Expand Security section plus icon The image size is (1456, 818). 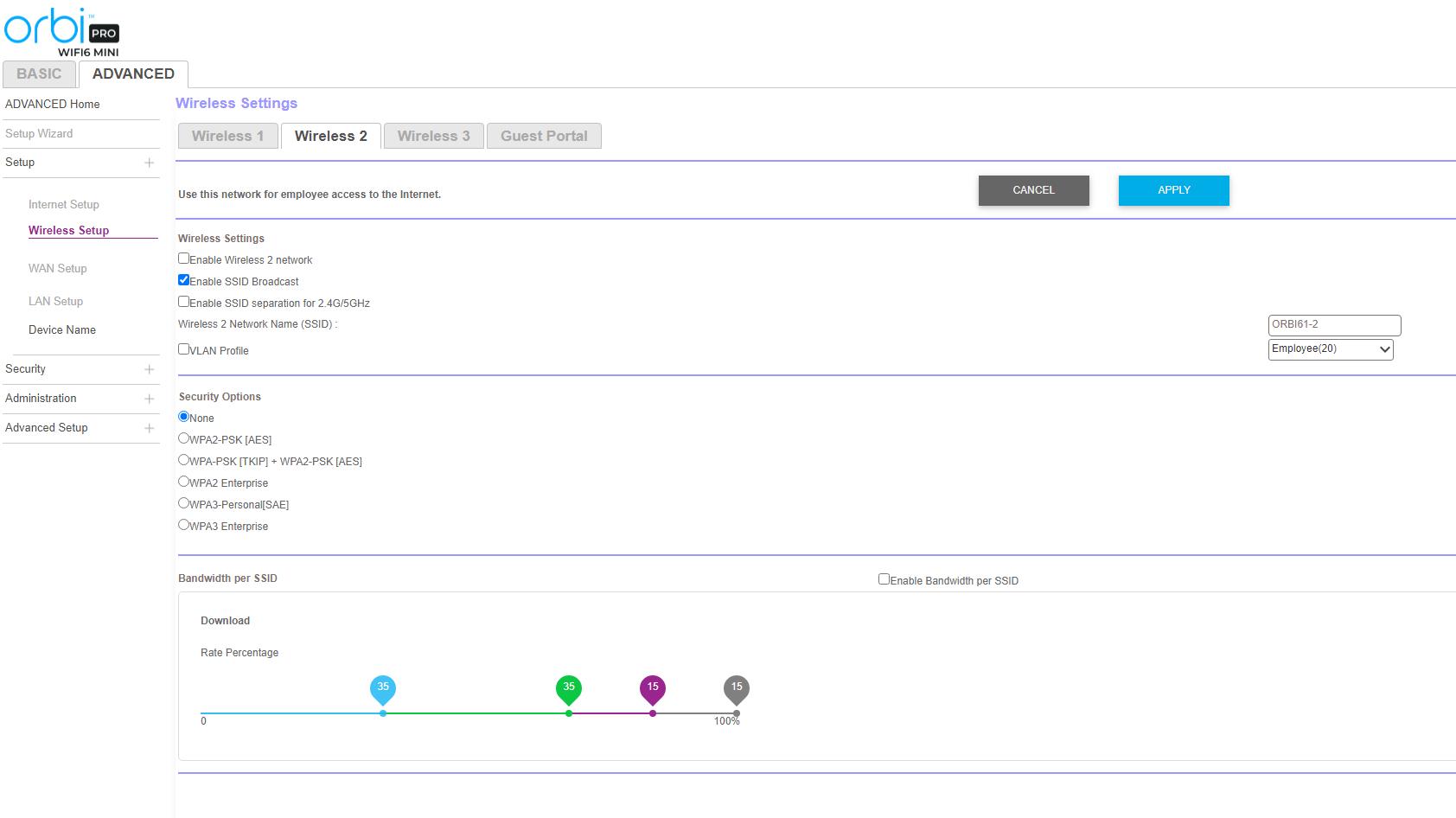click(149, 369)
